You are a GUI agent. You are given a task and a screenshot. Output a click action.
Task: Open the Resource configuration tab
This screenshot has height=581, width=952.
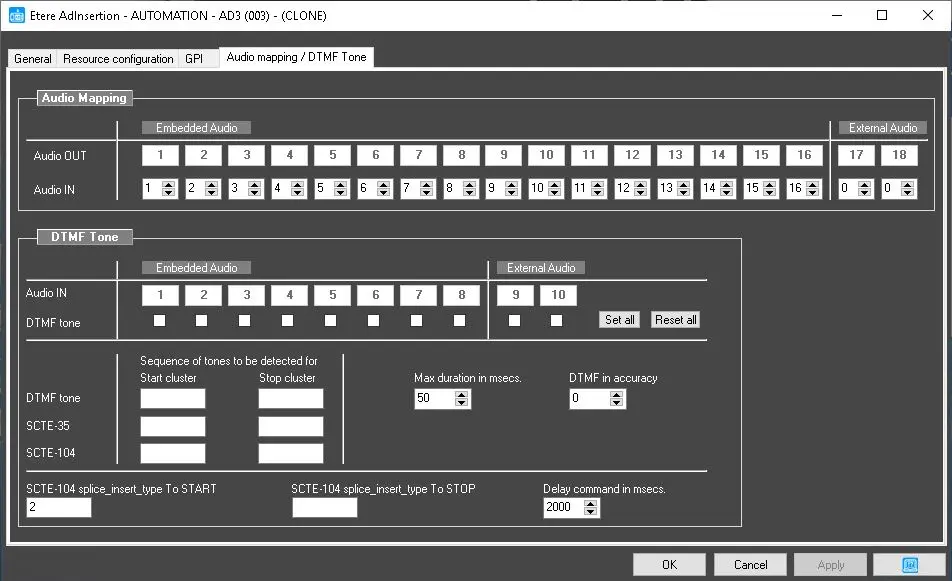click(x=118, y=59)
